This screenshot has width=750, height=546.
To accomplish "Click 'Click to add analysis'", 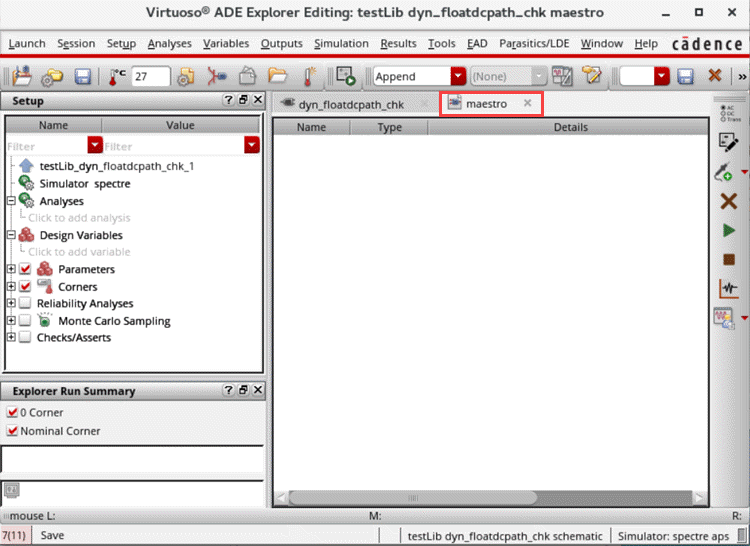I will (79, 218).
